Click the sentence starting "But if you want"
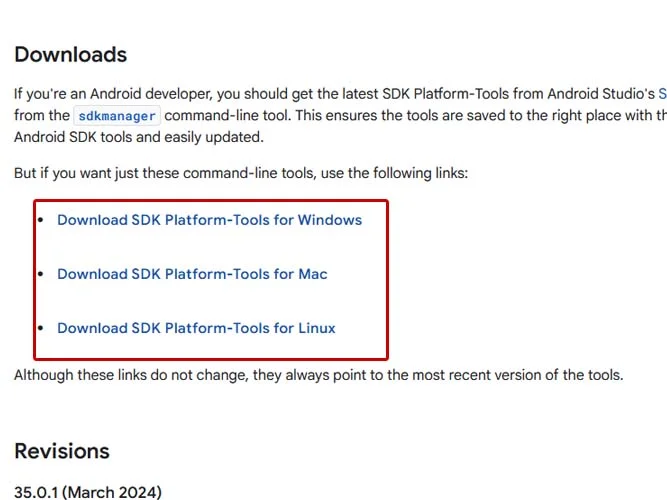The image size is (667, 500). point(241,173)
